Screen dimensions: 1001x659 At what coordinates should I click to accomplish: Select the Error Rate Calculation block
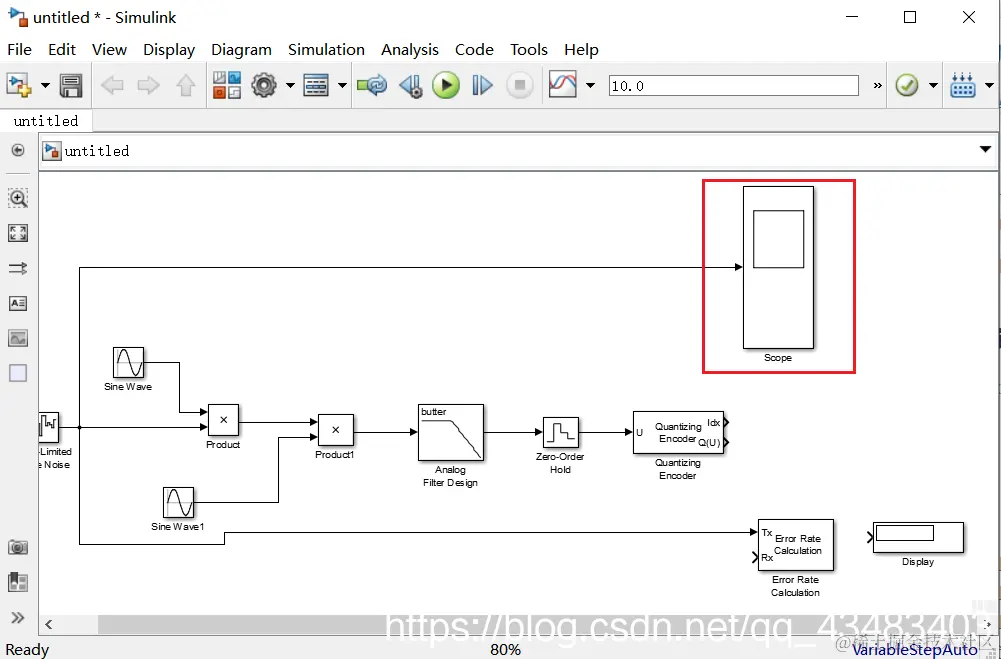[x=795, y=545]
